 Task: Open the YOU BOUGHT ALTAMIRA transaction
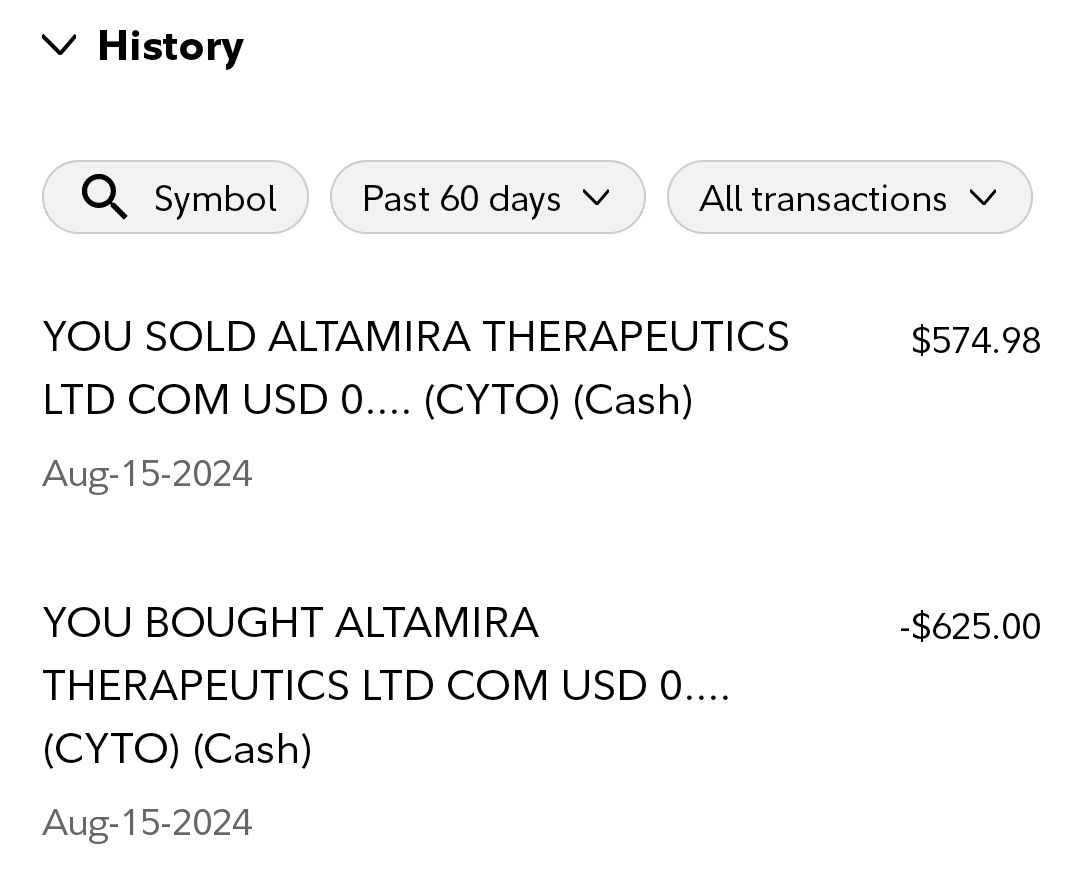pyautogui.click(x=291, y=623)
